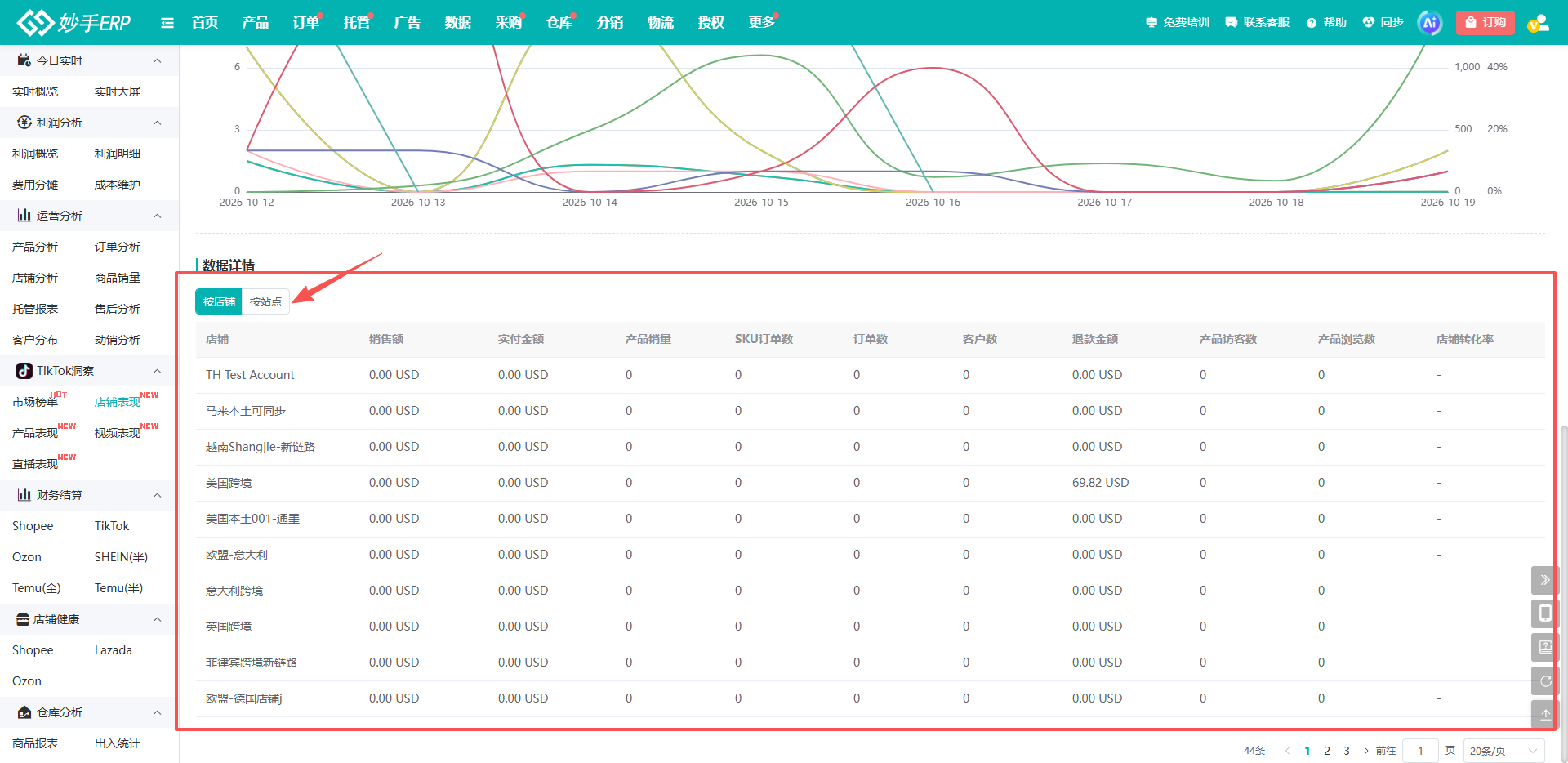
Task: Open the 20条/页 page size dropdown
Action: (1503, 751)
